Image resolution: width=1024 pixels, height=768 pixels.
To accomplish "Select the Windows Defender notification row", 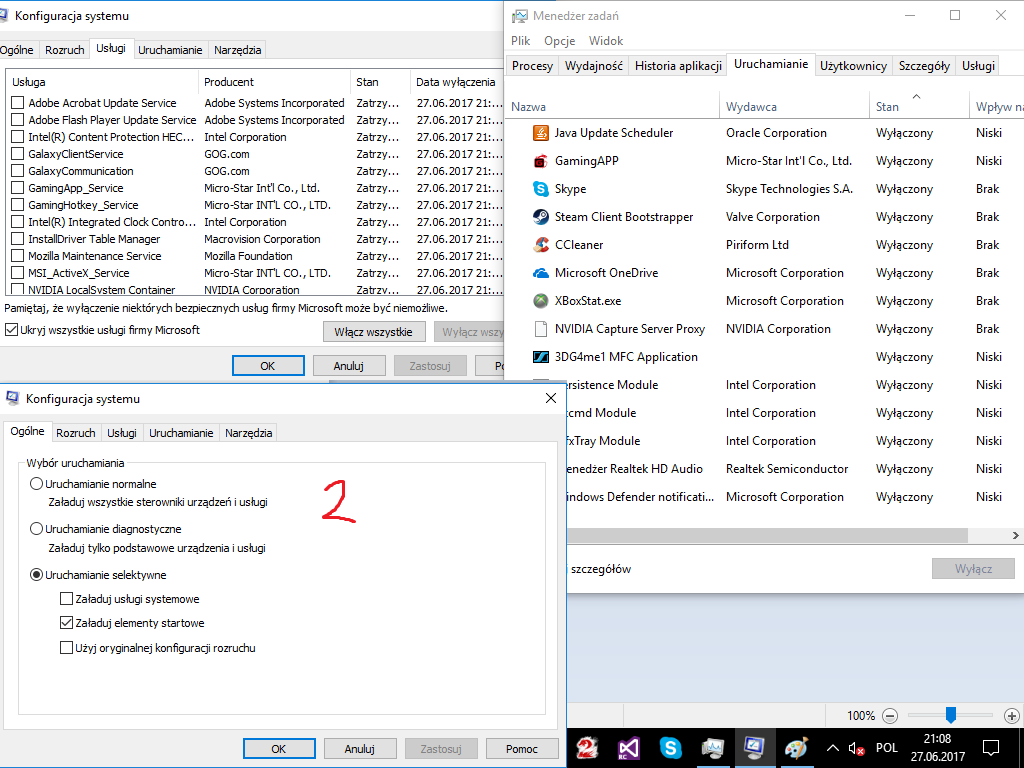I will (x=795, y=497).
